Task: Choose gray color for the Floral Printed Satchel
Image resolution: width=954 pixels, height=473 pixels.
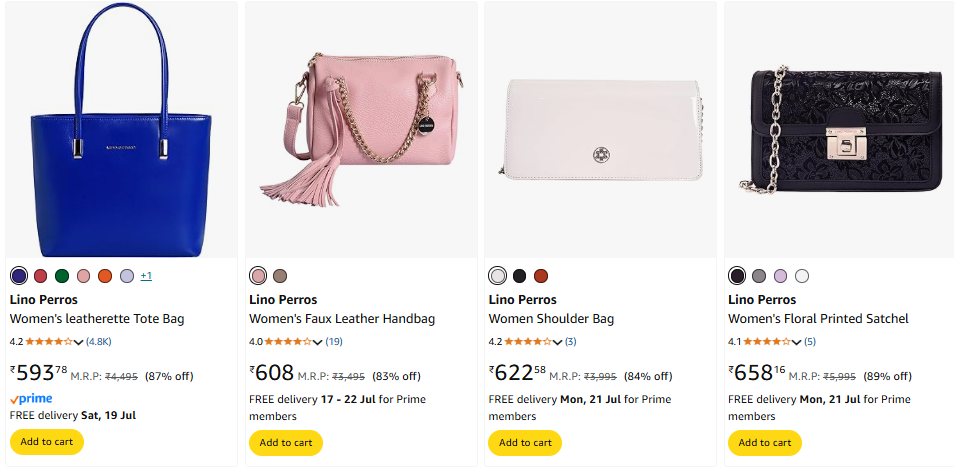Action: coord(759,276)
